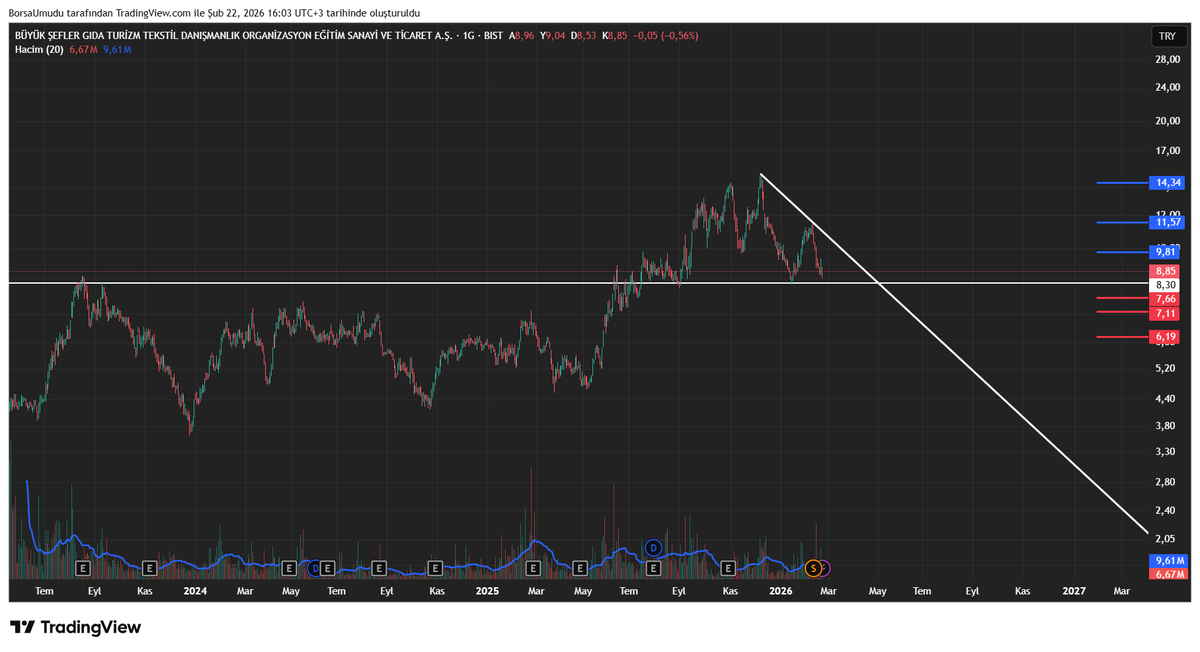
Task: Click the E earnings marker above May 2024
Action: click(x=289, y=568)
